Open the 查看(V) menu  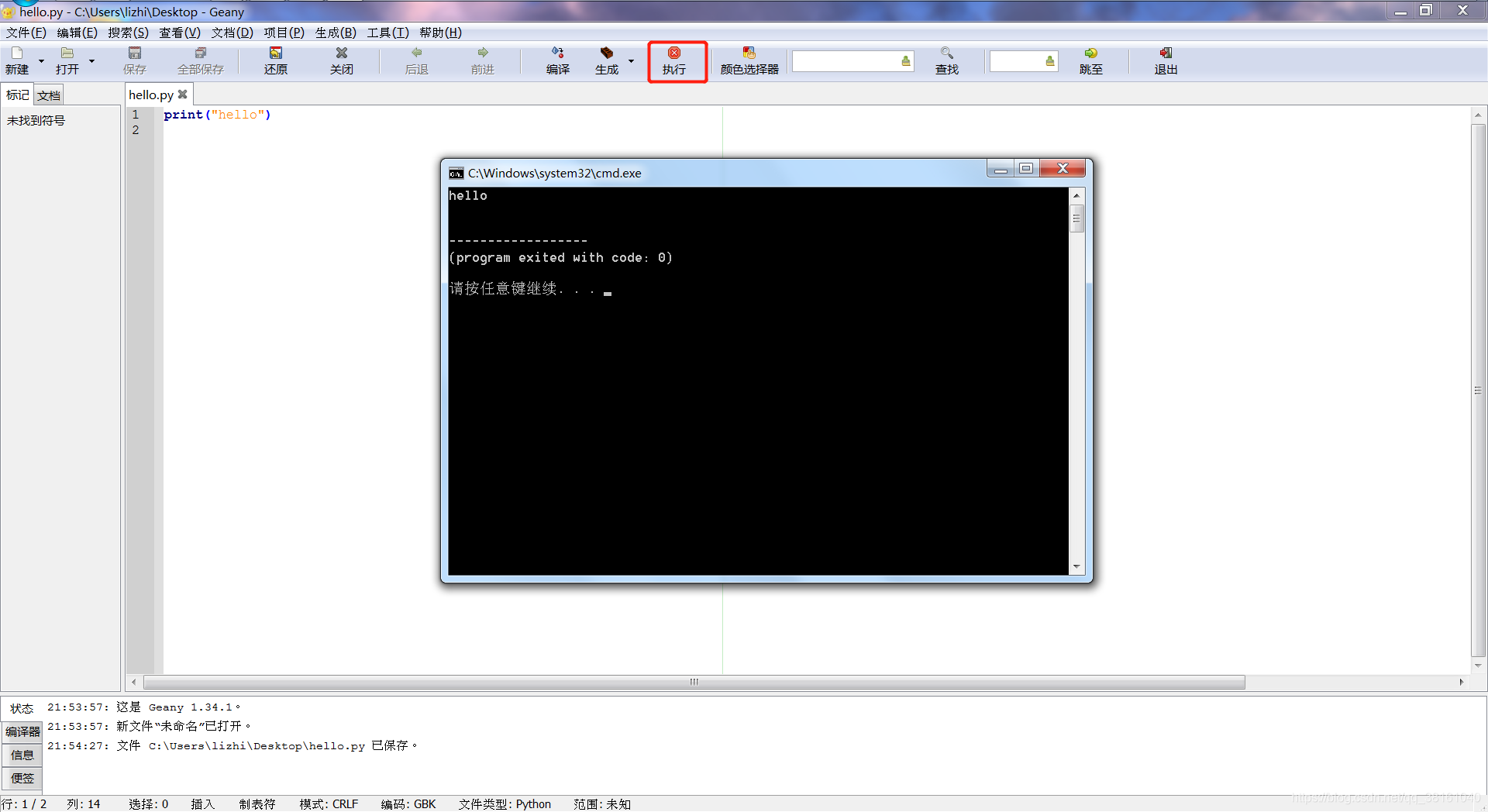[x=180, y=33]
